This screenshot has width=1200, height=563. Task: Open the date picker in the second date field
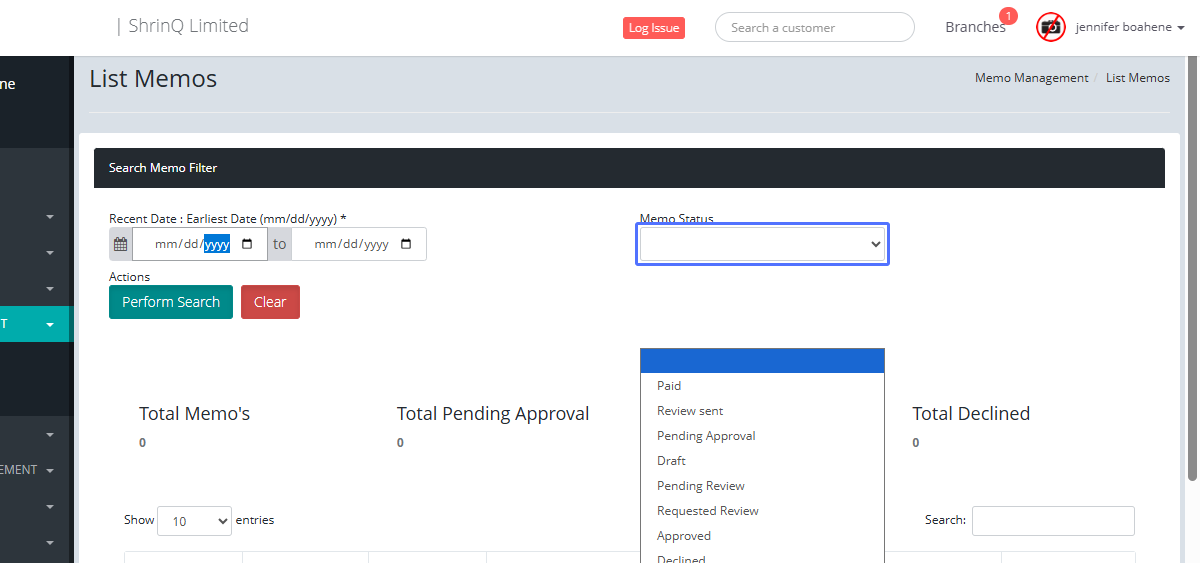406,244
